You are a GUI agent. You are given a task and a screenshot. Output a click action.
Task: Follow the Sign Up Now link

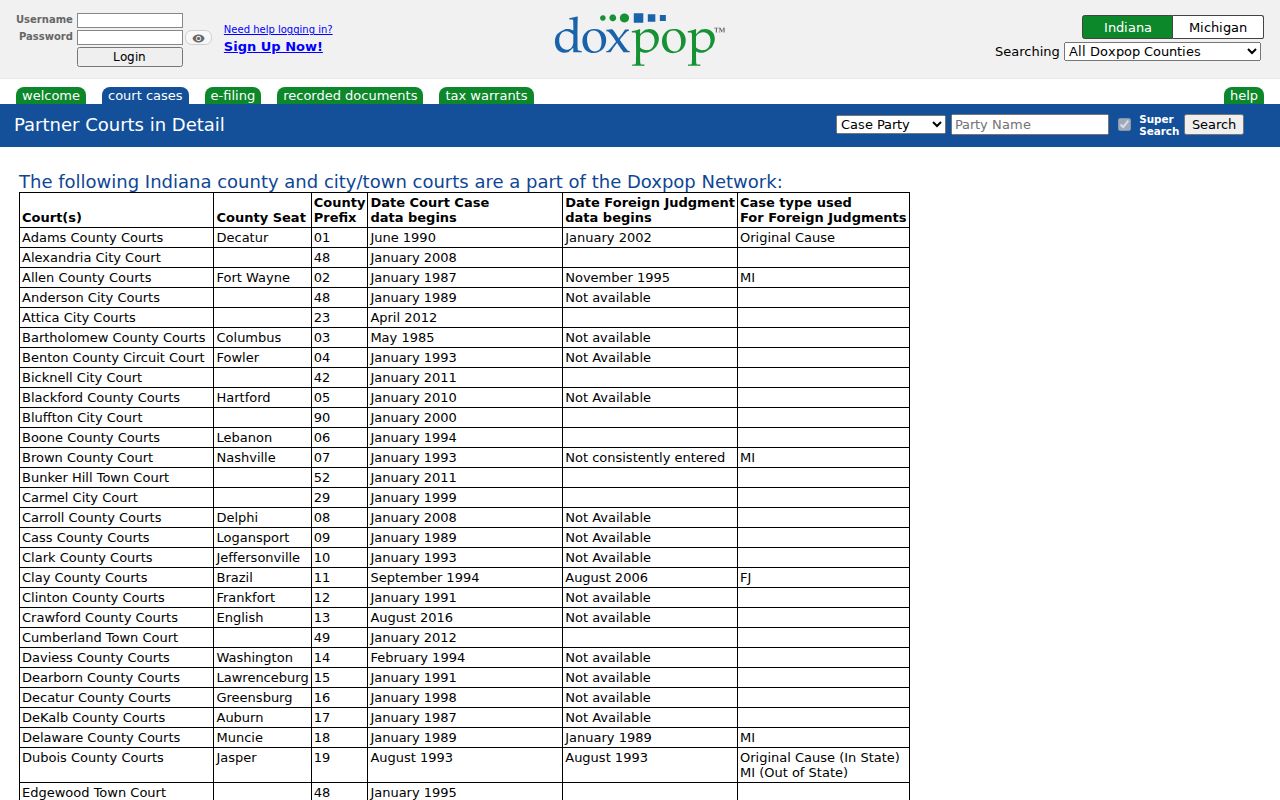(x=273, y=47)
